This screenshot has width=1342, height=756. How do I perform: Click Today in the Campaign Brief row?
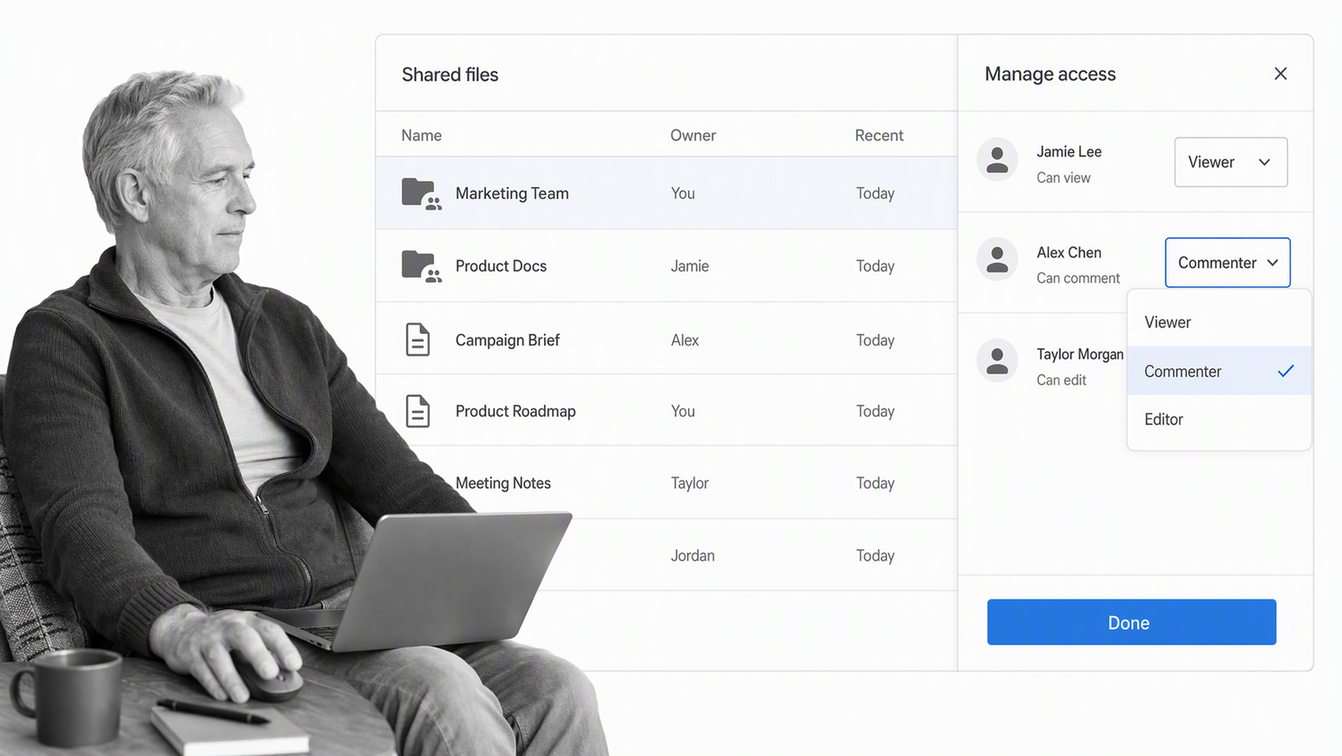[875, 340]
